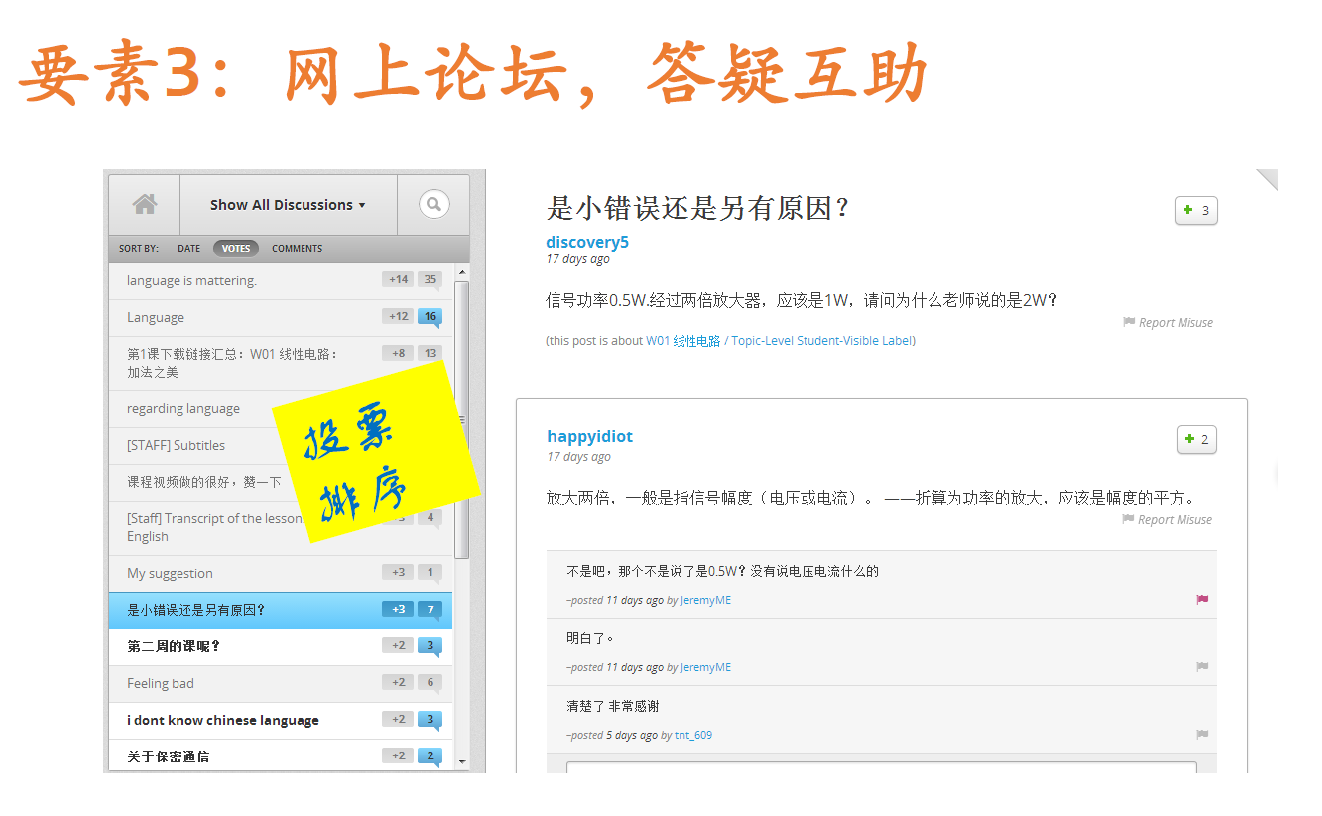1322x816 pixels.
Task: Open 'i dont know chinese language' thread
Action: (x=223, y=720)
